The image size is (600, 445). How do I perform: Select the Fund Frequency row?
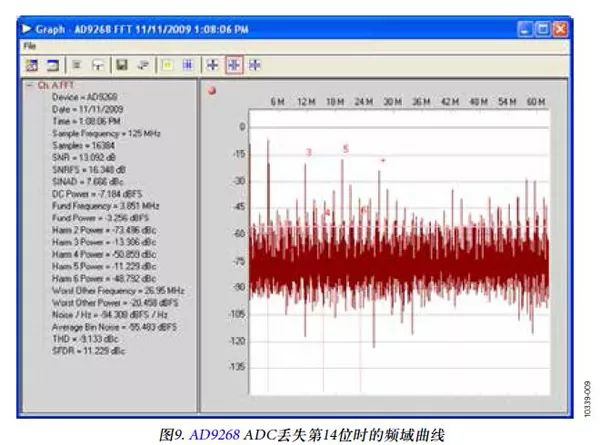(105, 206)
